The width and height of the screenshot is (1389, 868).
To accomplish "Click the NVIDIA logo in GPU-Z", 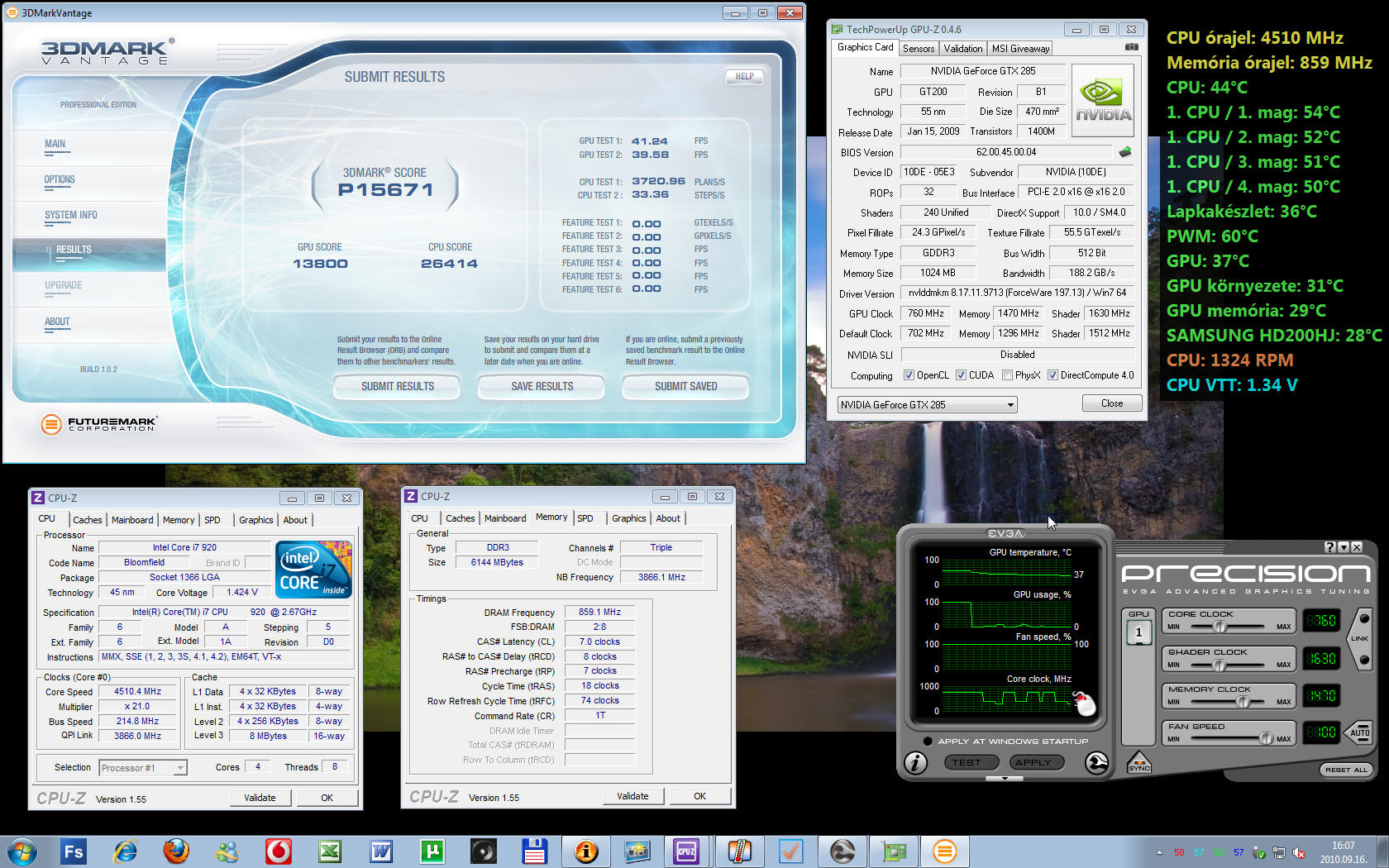I will 1103,101.
